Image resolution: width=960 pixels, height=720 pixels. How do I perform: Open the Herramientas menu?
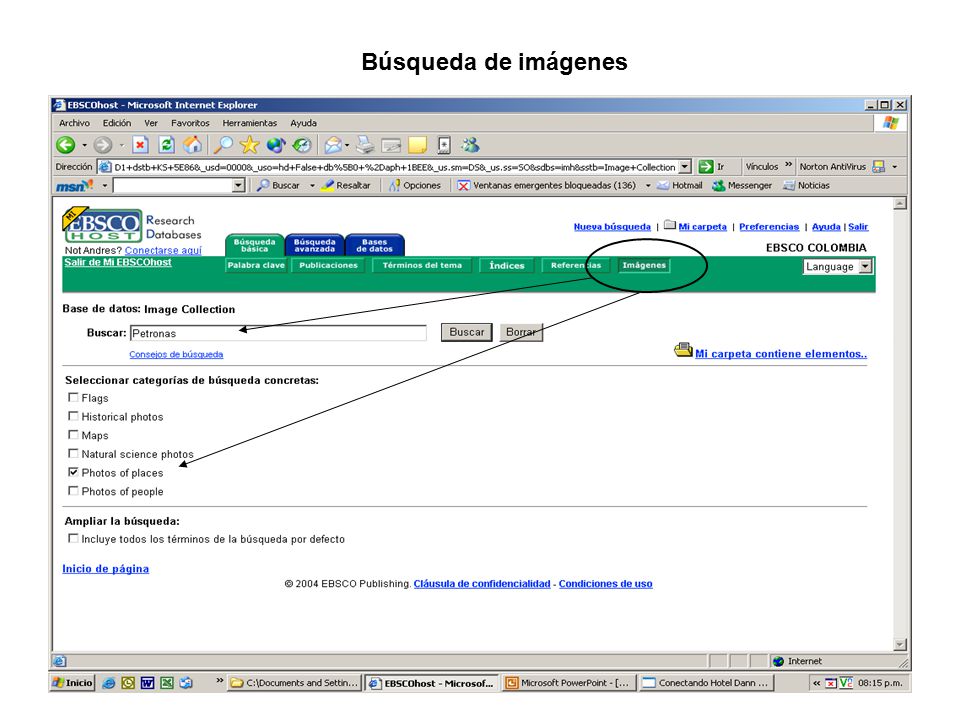(x=250, y=123)
